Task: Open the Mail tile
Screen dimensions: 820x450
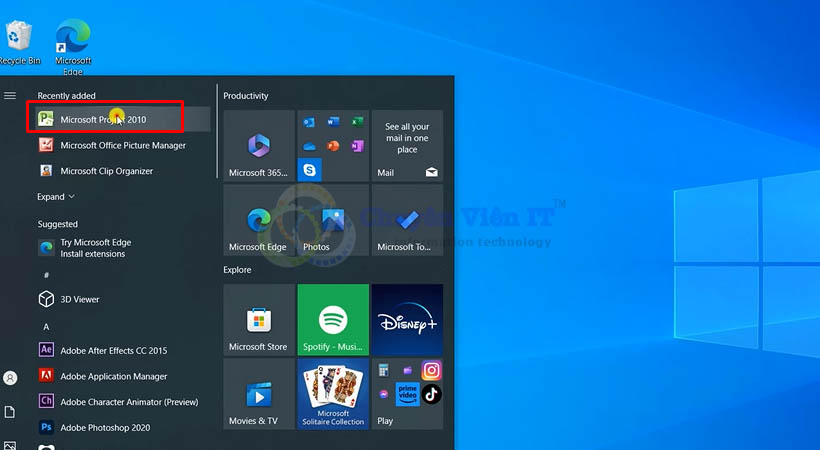Action: pos(407,146)
